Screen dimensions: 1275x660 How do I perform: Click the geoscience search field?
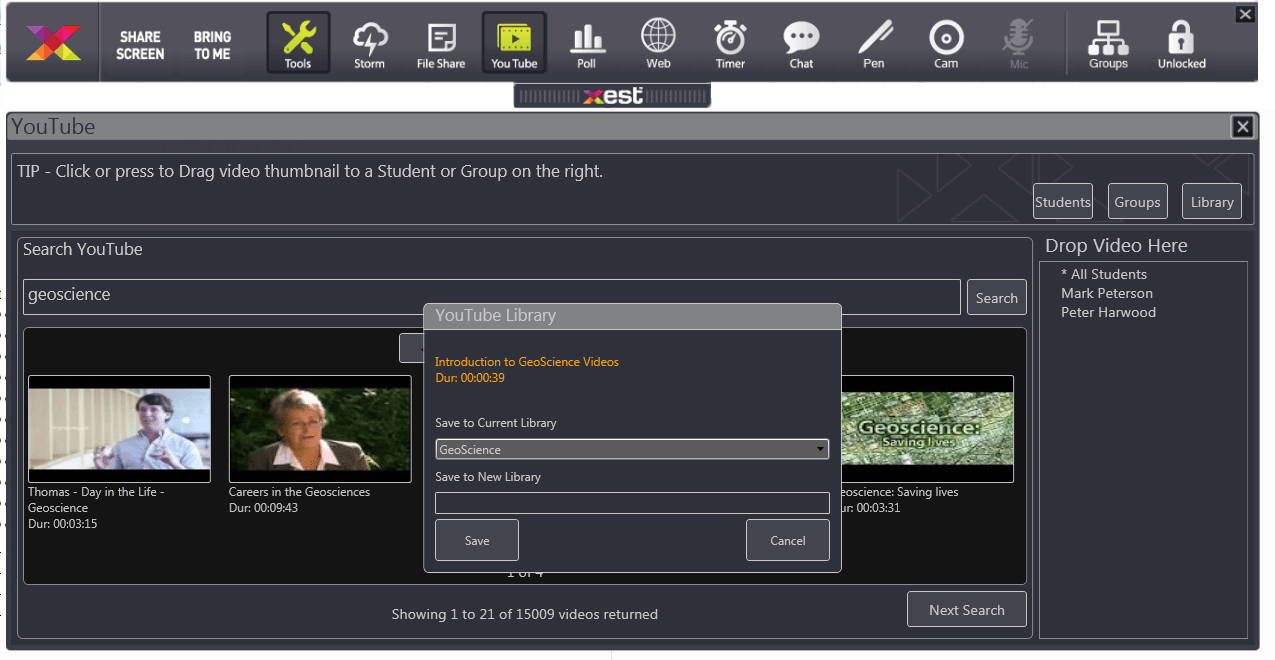coord(492,296)
